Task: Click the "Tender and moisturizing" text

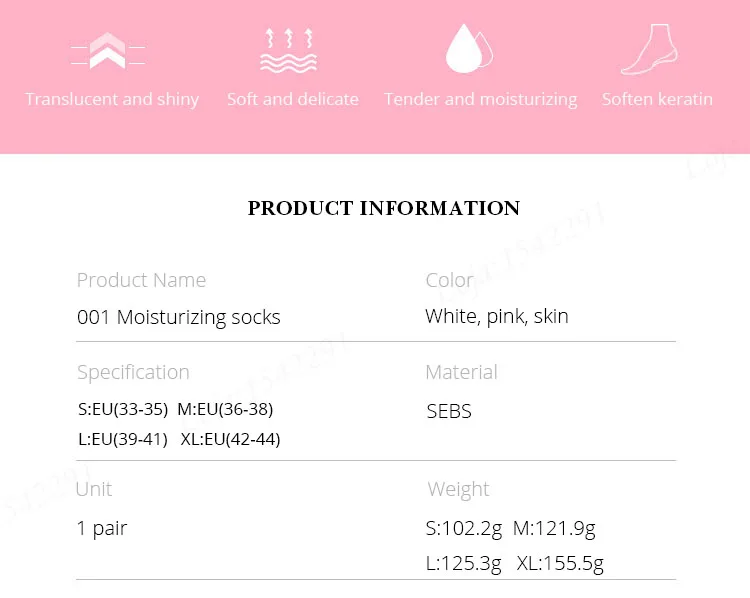Action: [480, 99]
